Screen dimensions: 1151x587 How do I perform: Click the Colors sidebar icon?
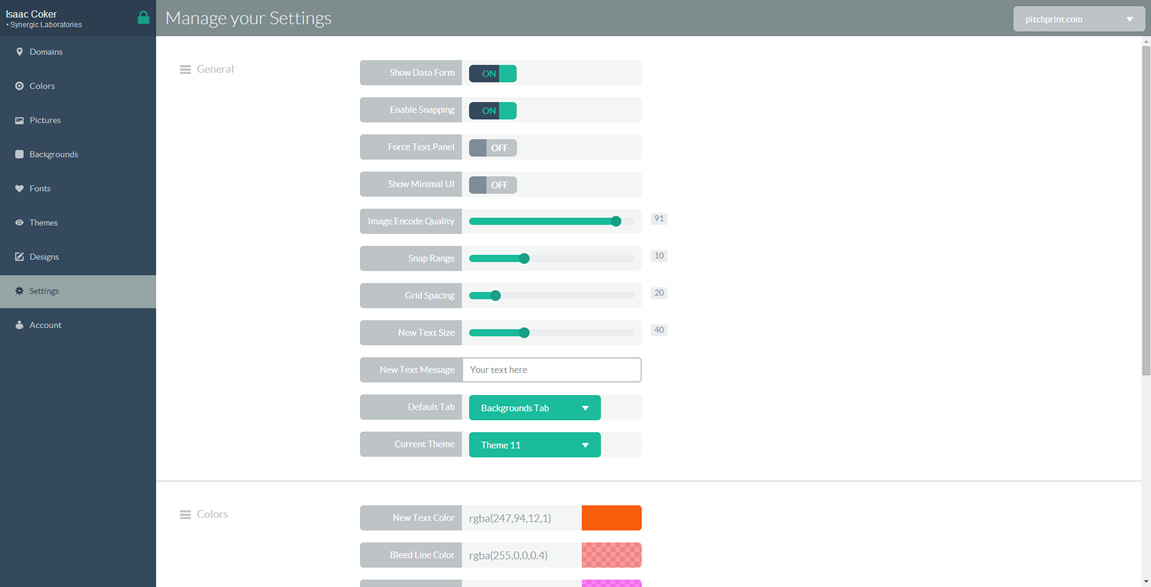[x=20, y=86]
